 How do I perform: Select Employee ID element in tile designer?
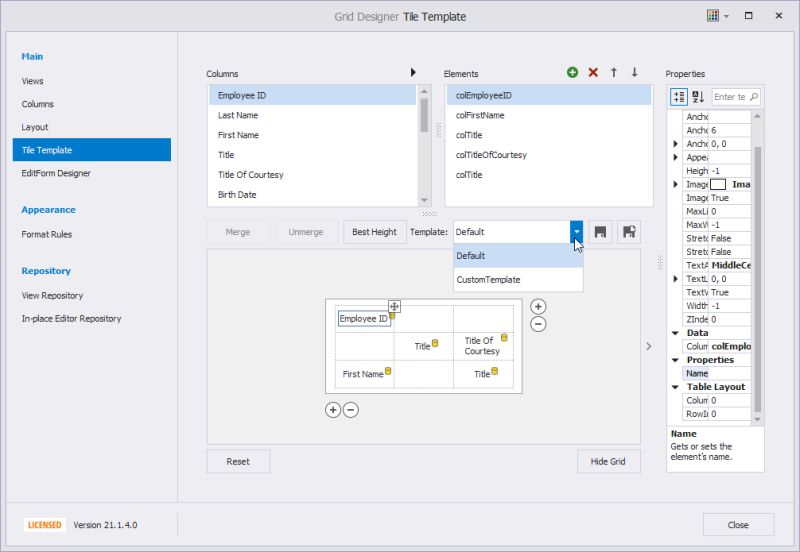[x=364, y=318]
